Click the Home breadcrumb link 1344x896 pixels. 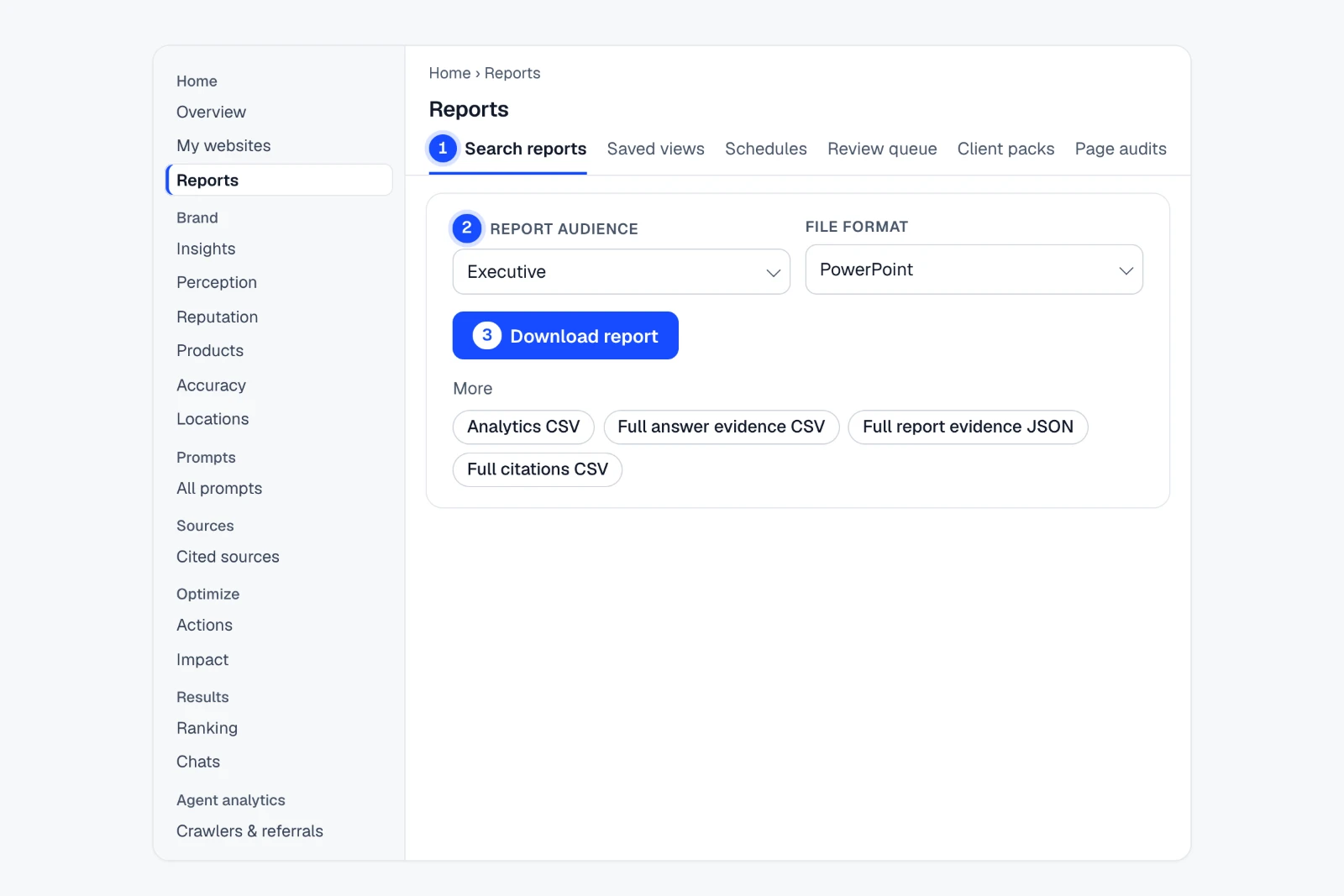(x=449, y=73)
